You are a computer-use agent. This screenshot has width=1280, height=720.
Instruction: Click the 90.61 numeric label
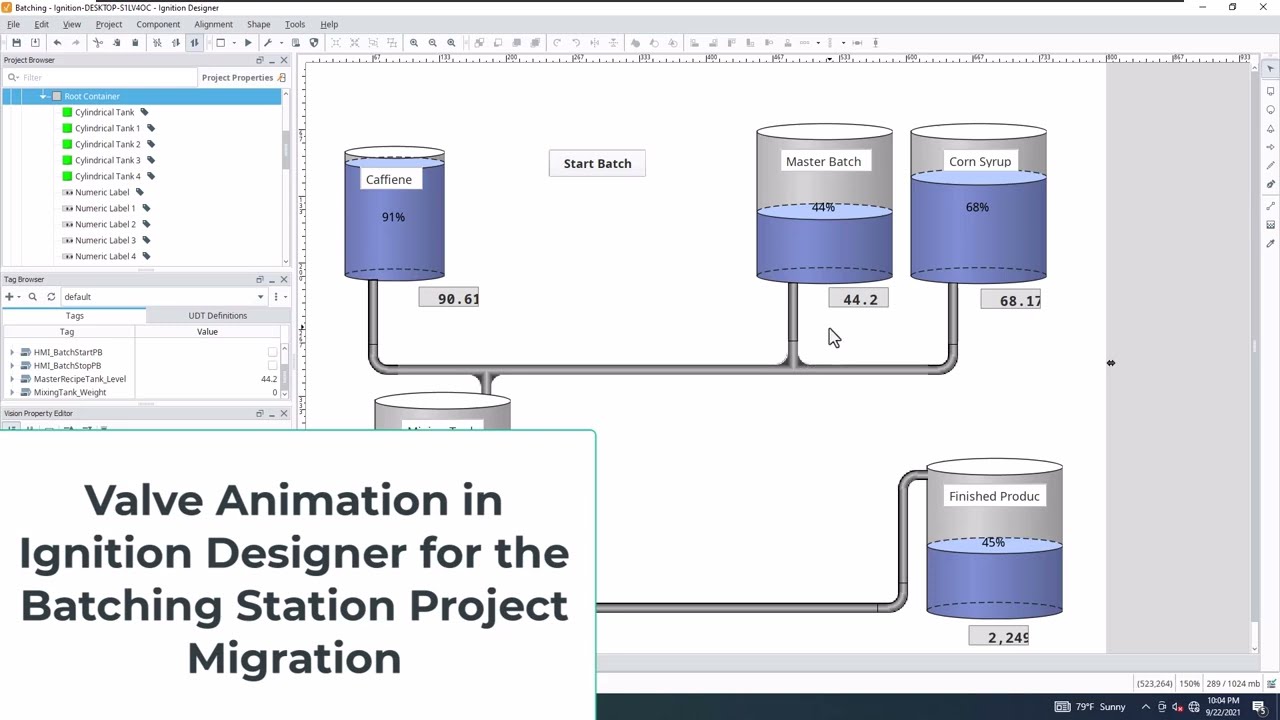point(449,298)
